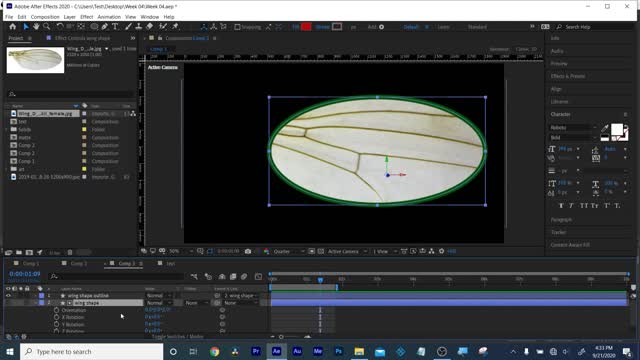Click the Stroke color swatch
Screen dimensions: 640x360
coord(337,27)
